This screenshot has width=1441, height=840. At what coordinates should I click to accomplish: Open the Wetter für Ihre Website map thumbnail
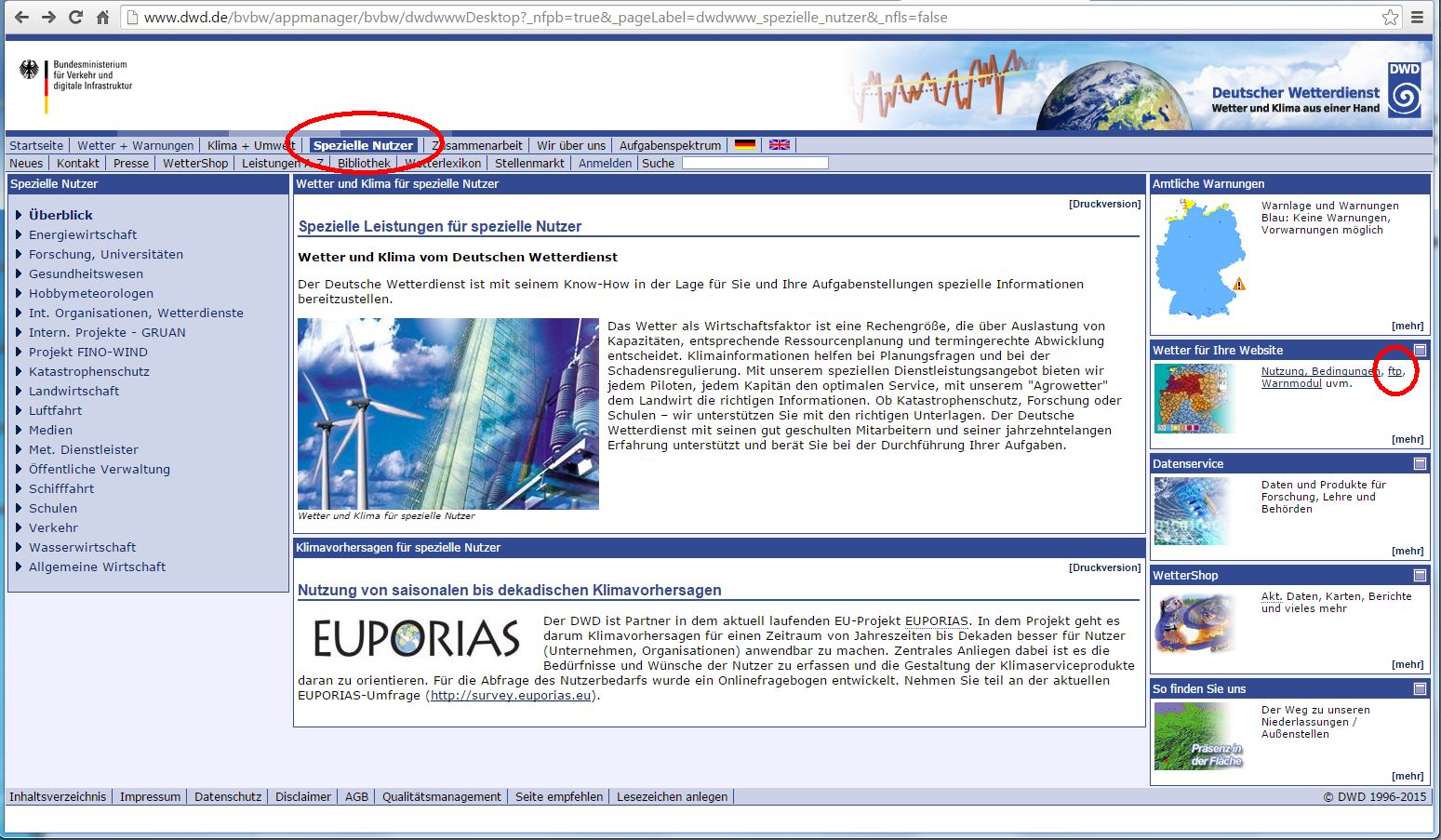click(1194, 398)
